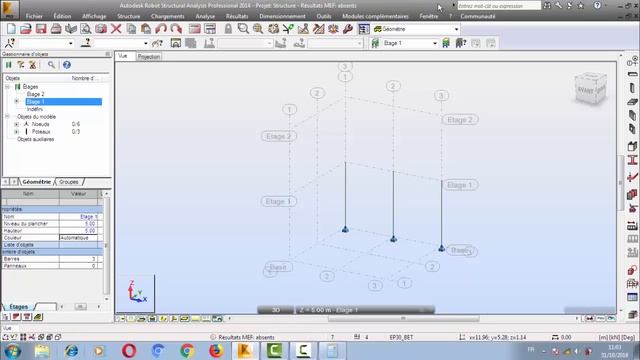Click the view horizontal scrollbar thumb
The image size is (640, 360).
point(404,318)
